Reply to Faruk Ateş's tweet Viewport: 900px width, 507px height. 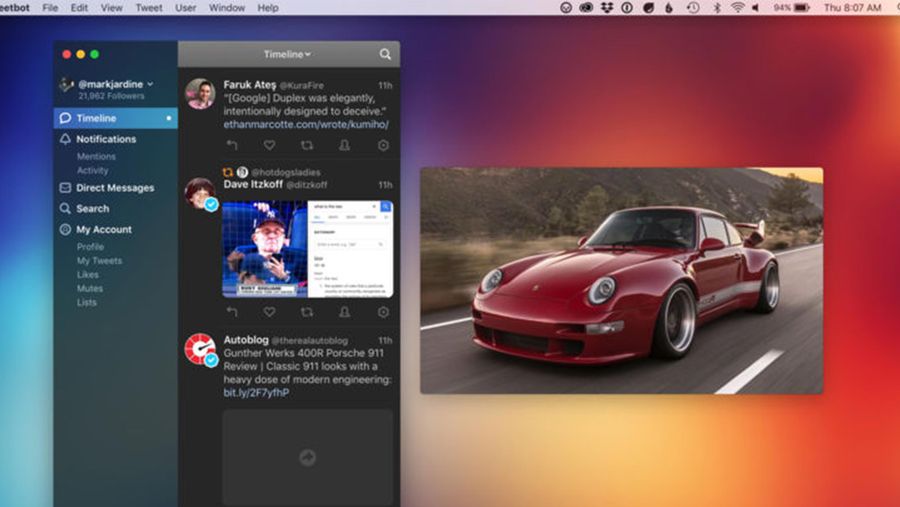click(x=232, y=145)
